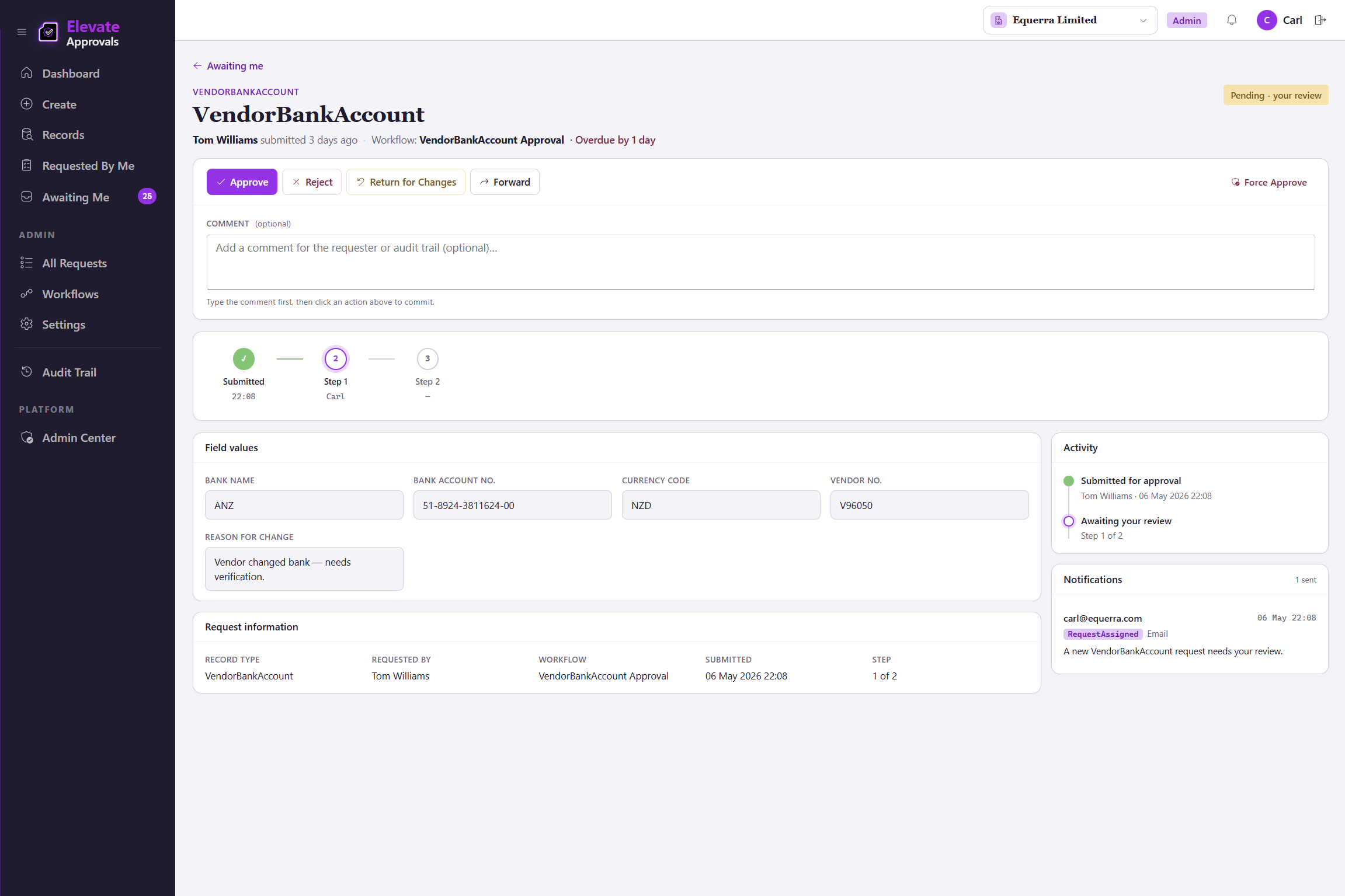Click the Currency Code field showing NZD
The image size is (1345, 896).
(x=721, y=505)
